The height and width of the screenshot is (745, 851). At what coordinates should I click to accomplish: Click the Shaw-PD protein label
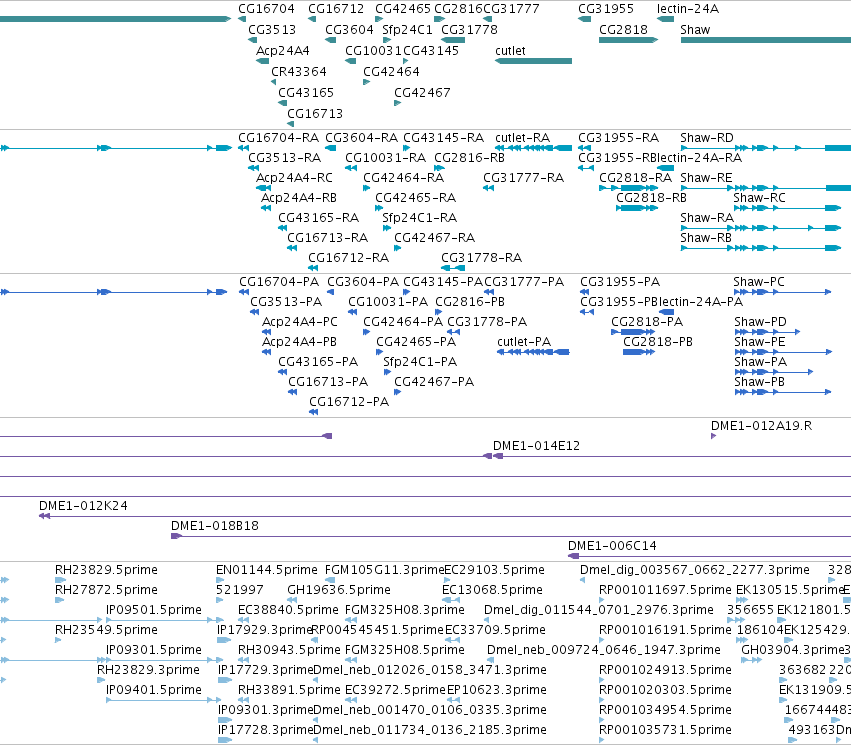(x=760, y=322)
